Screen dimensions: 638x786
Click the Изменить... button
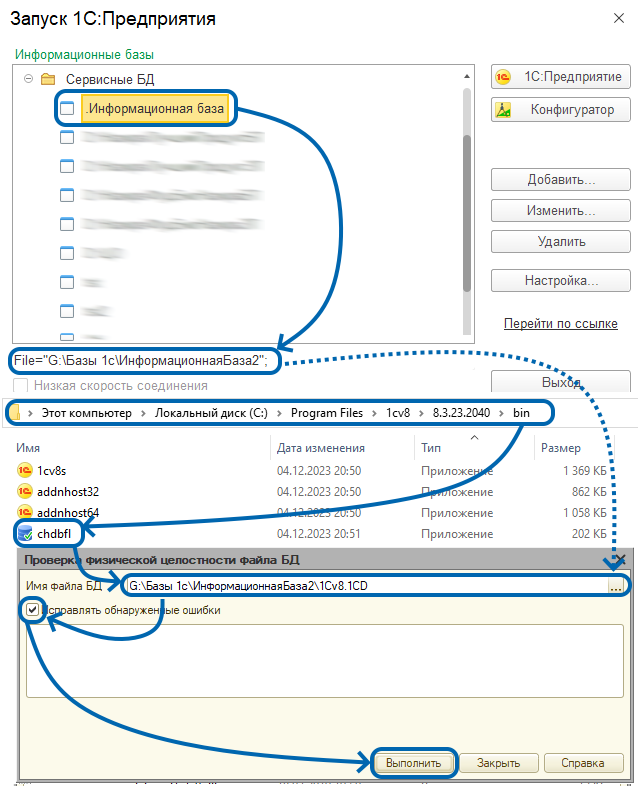click(x=560, y=211)
